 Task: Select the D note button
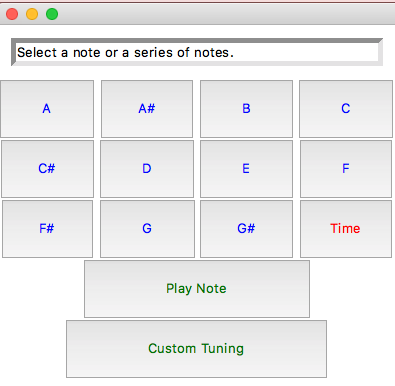(x=147, y=169)
